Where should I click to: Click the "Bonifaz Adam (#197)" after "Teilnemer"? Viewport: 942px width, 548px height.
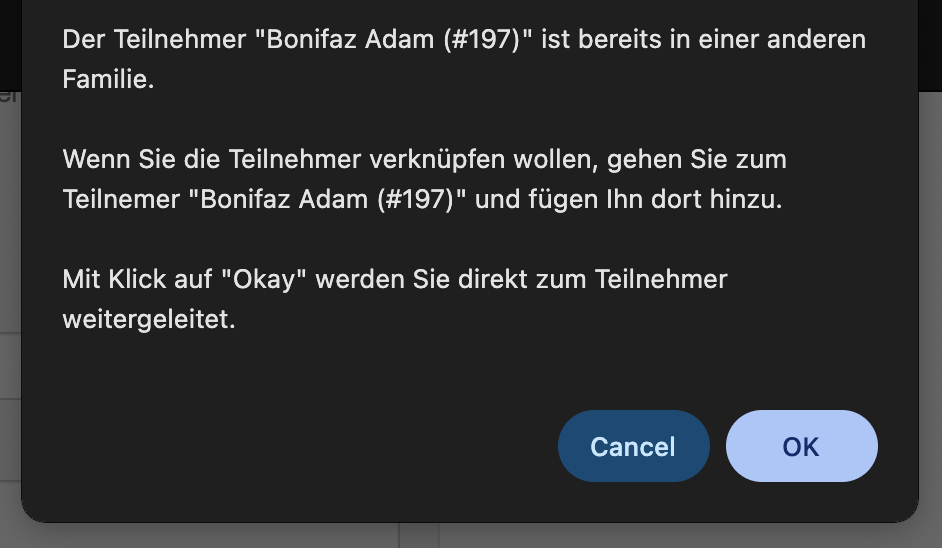[327, 199]
